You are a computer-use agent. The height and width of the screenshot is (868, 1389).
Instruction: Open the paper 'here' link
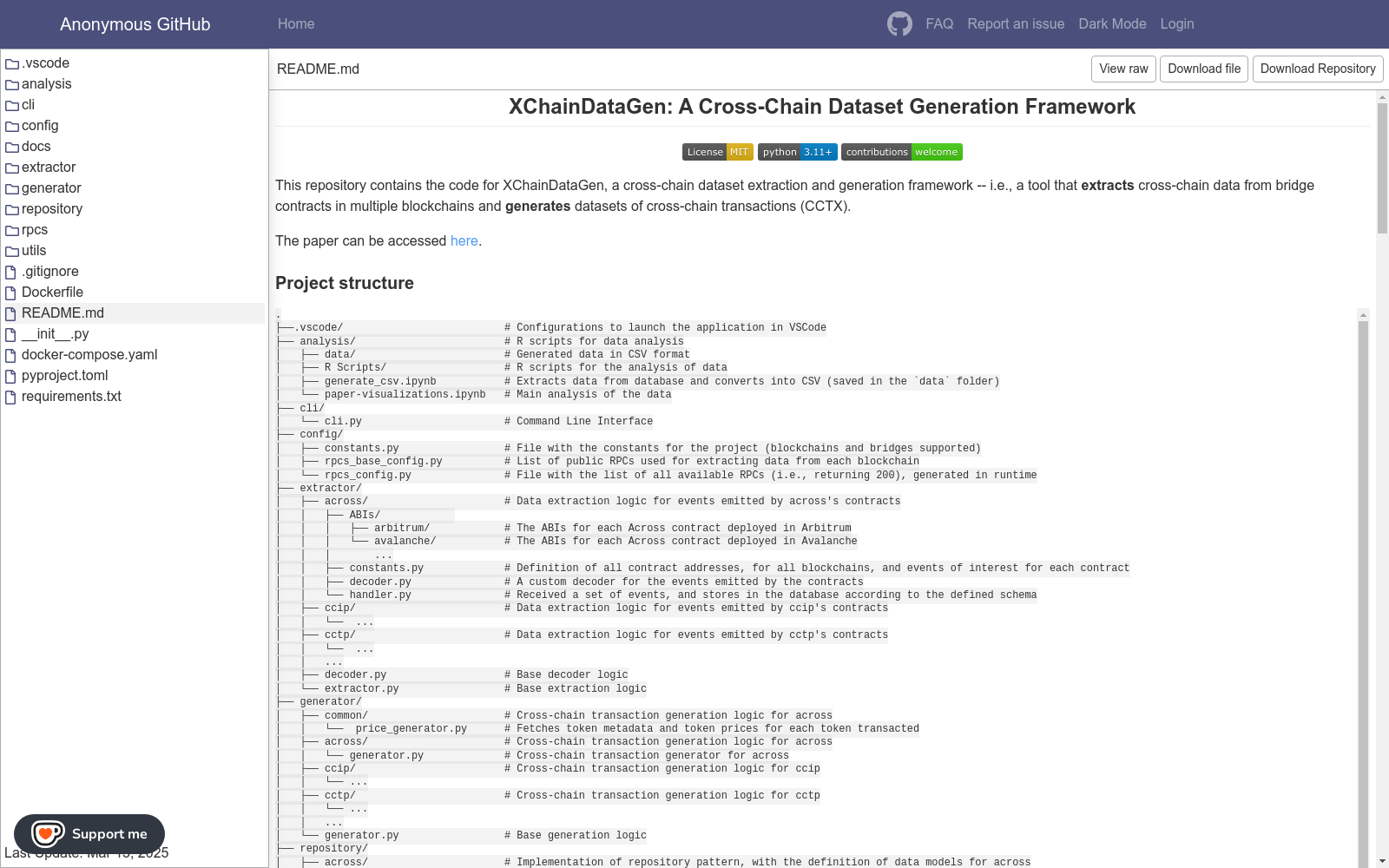coord(464,241)
